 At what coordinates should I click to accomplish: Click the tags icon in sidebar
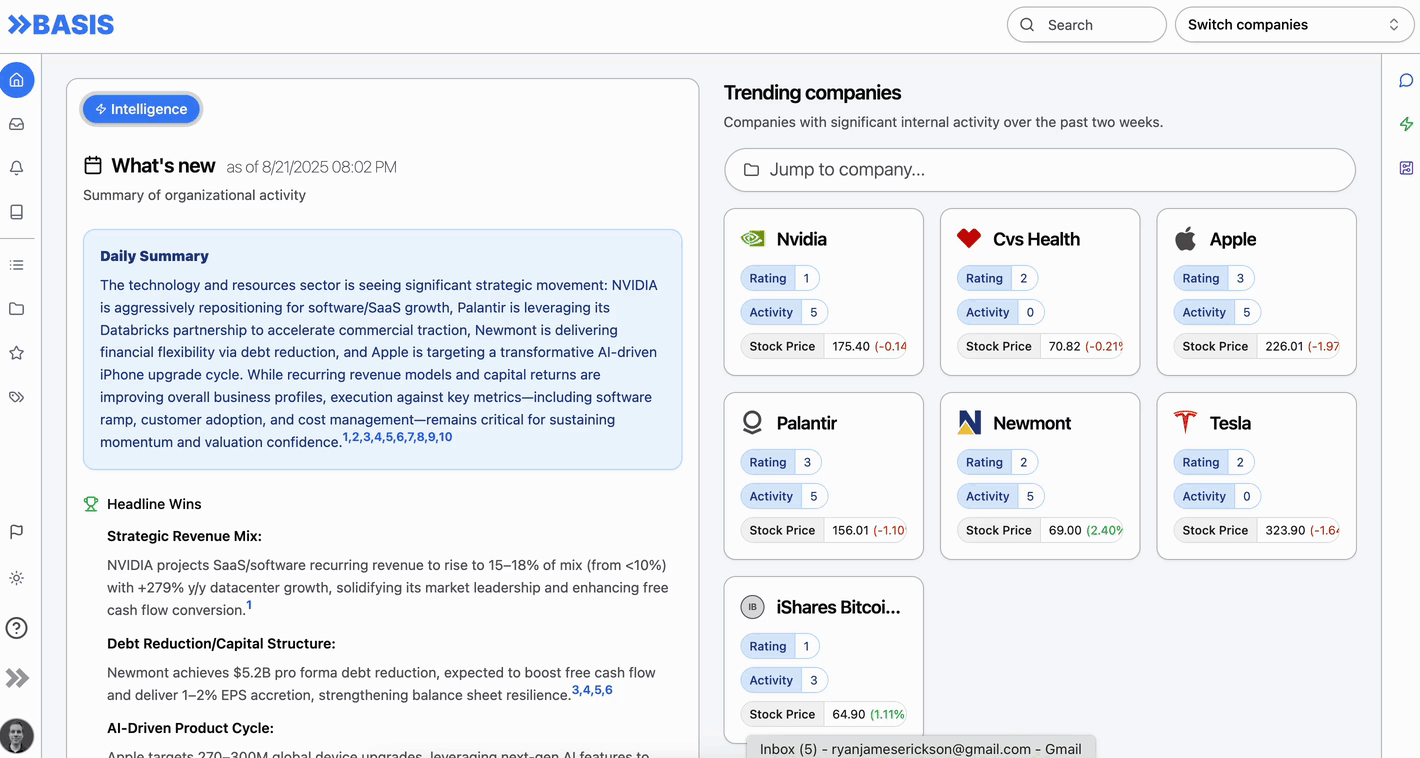point(17,397)
